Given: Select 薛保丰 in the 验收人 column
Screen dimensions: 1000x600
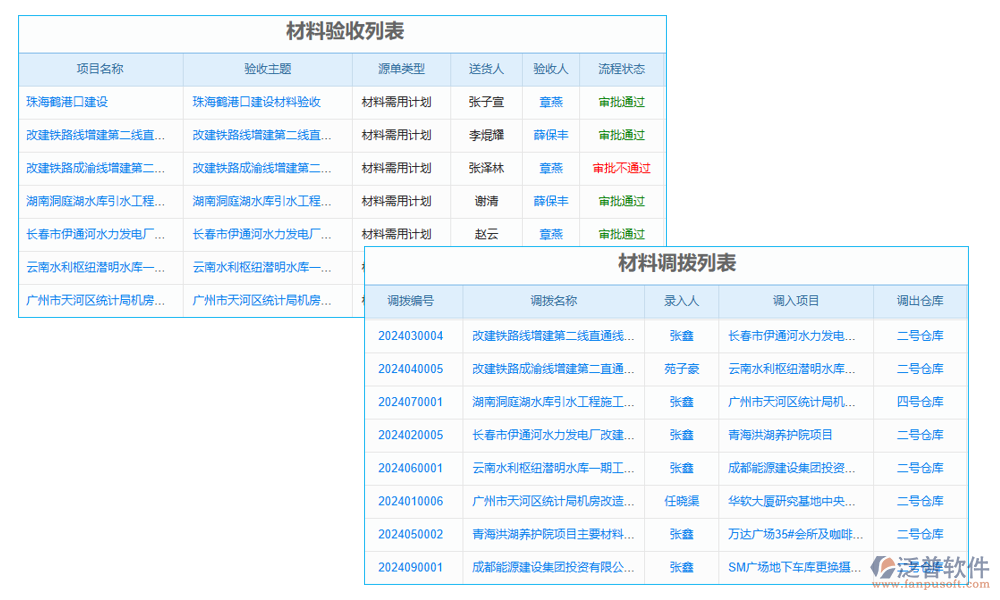Looking at the screenshot, I should click(551, 135).
